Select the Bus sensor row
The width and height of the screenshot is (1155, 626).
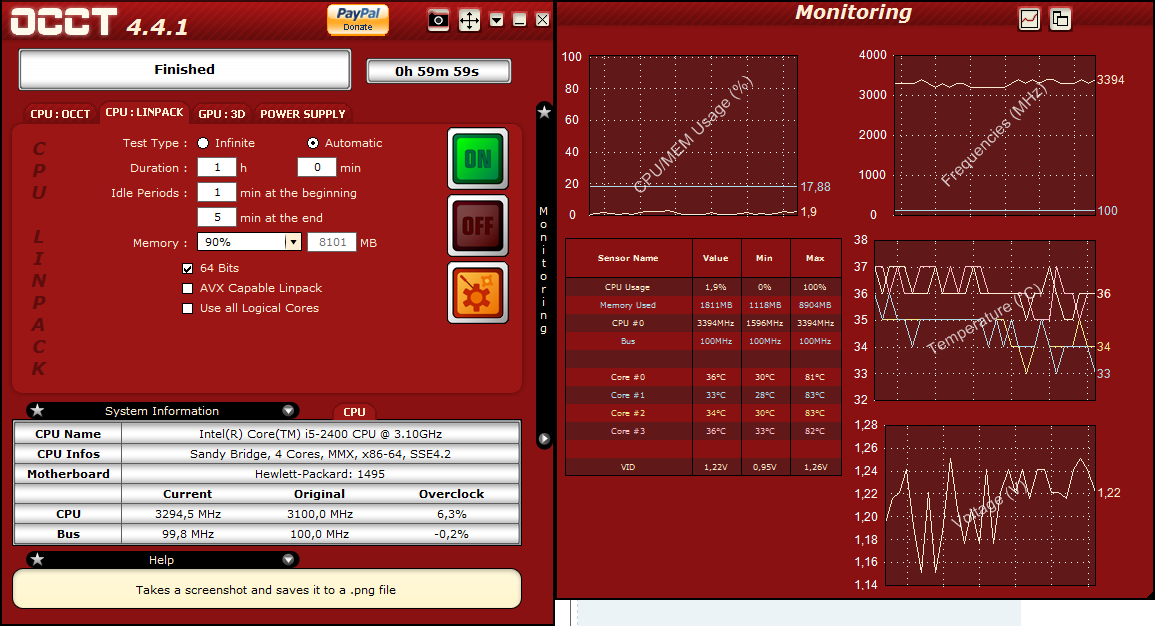coord(703,341)
